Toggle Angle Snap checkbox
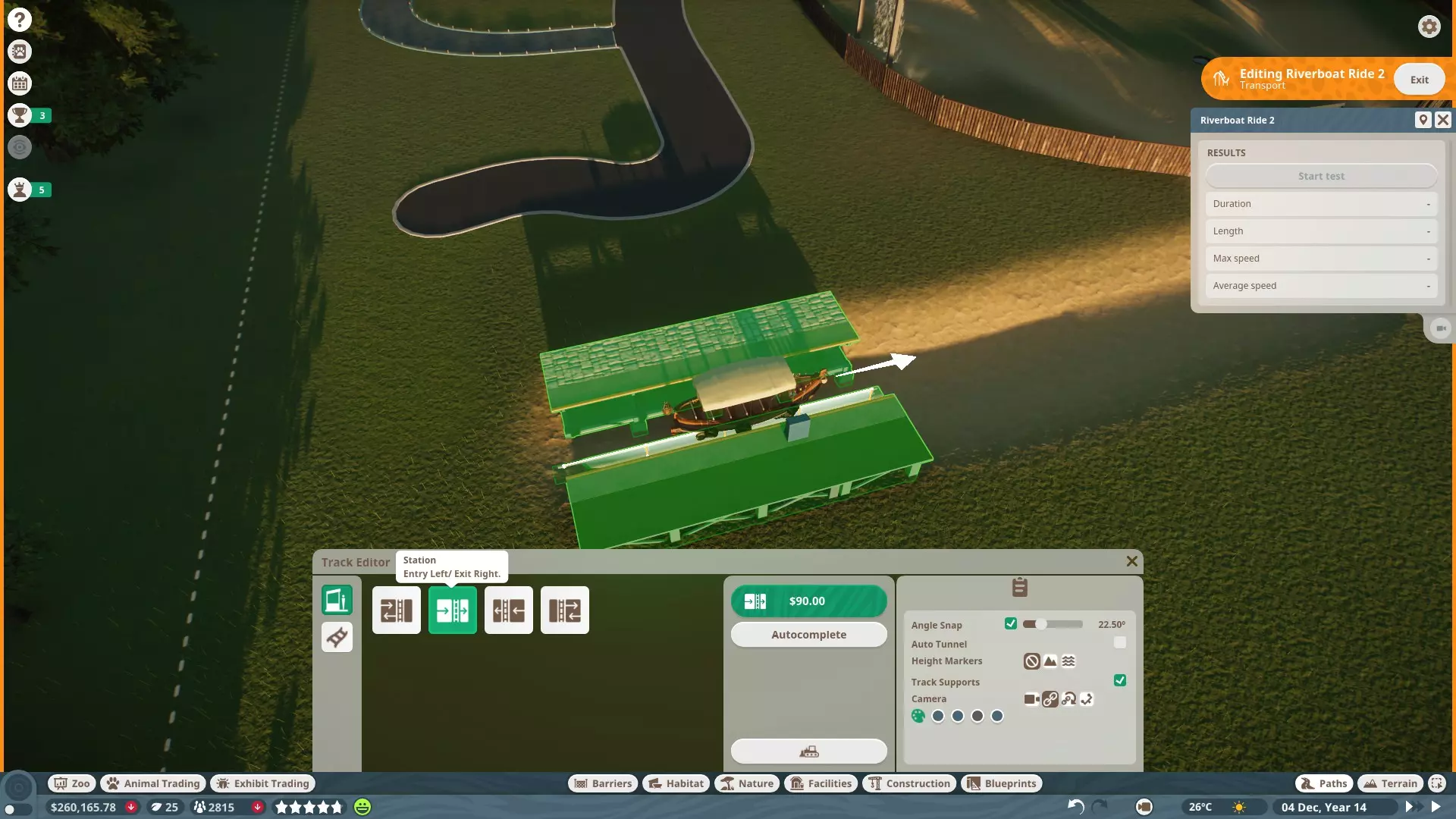Screen dimensions: 1456x819 [x=1011, y=624]
